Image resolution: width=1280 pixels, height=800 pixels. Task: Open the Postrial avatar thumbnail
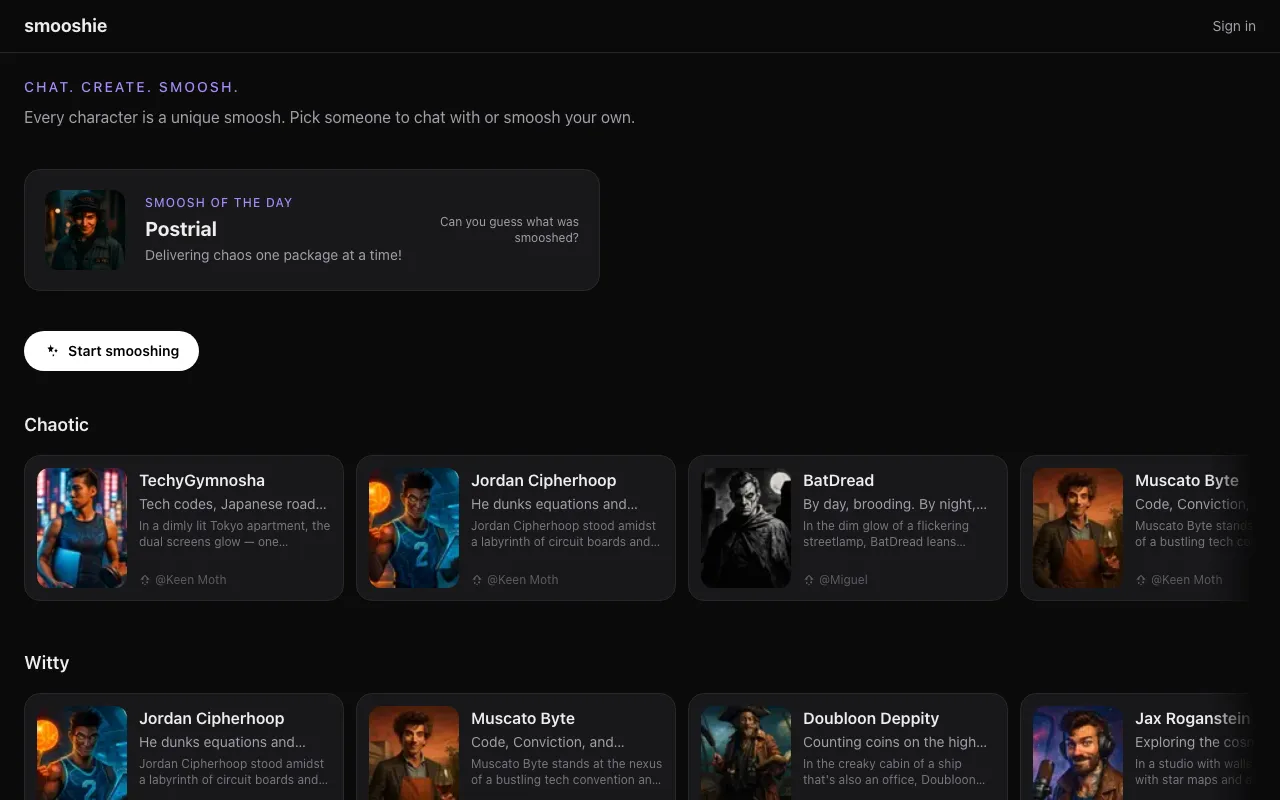[85, 230]
